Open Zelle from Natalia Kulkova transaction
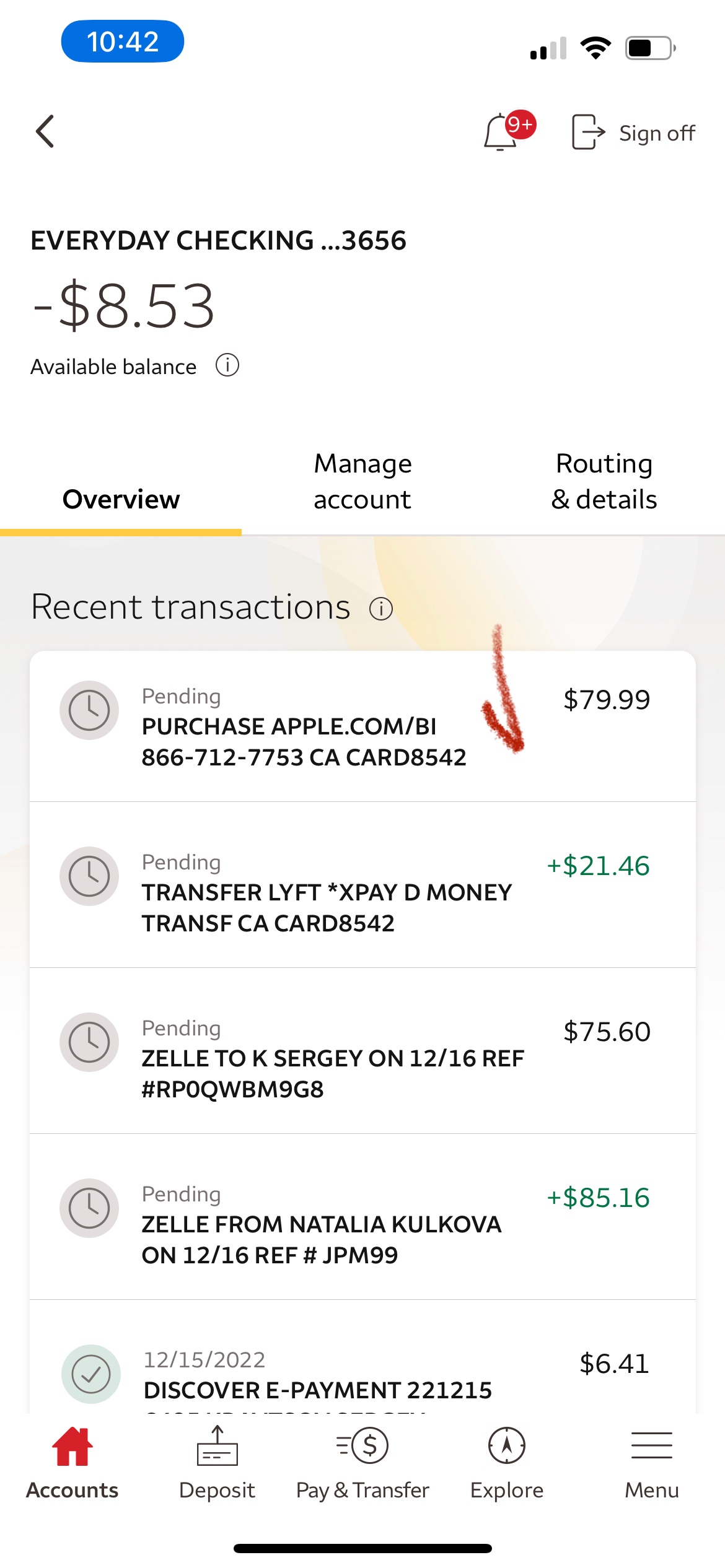 pos(362,1217)
